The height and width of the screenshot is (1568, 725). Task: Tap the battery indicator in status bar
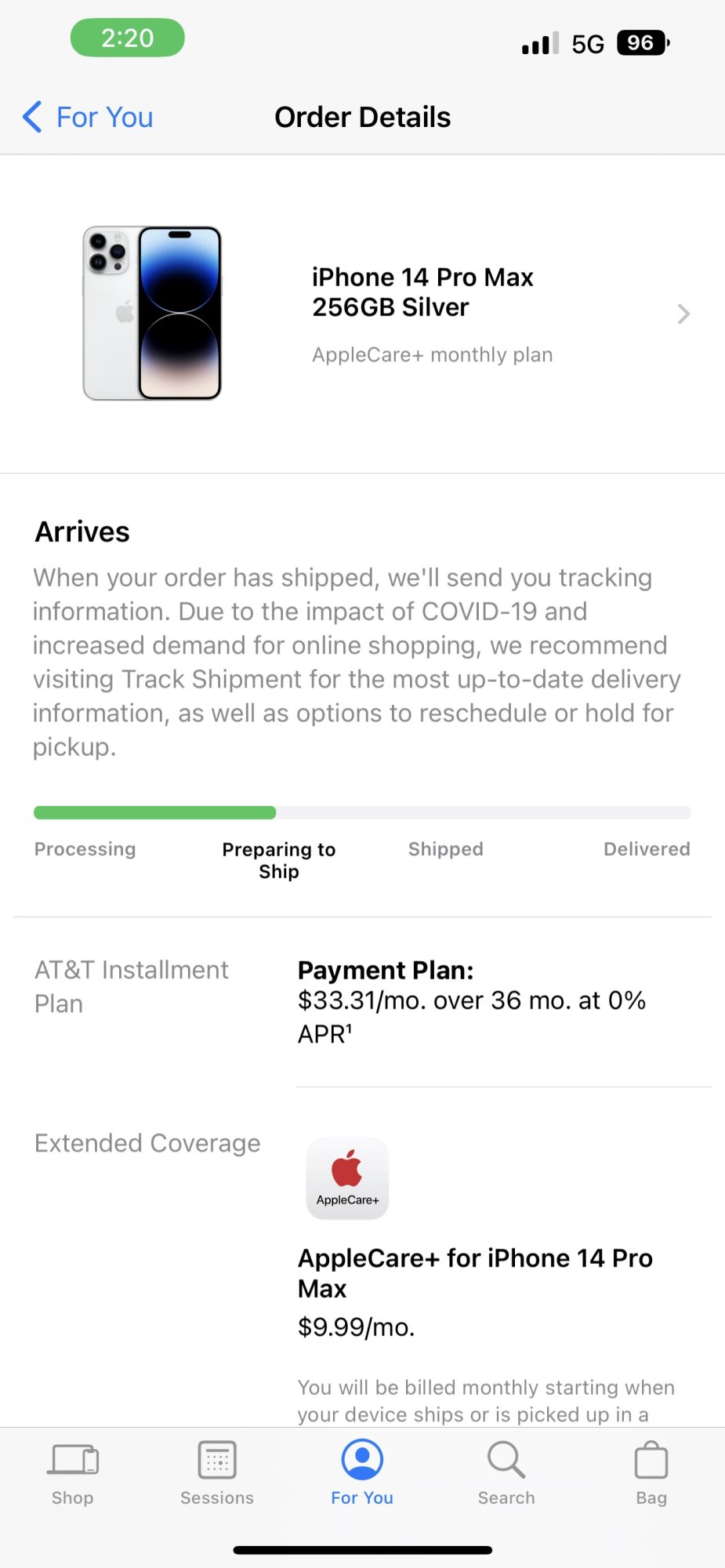[x=643, y=43]
